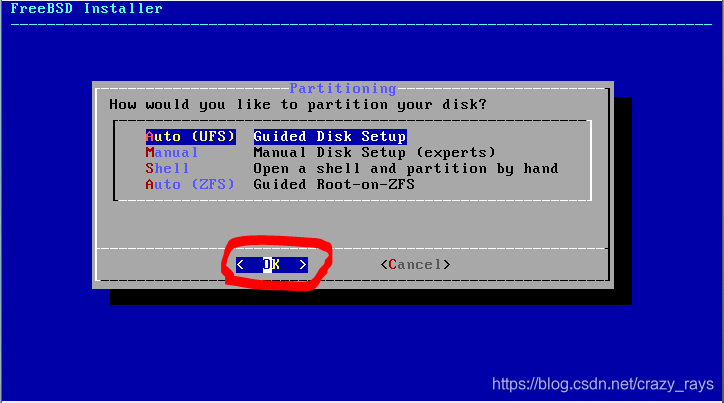The image size is (724, 403).
Task: Open the blog.csdn.net watermark link
Action: [603, 384]
